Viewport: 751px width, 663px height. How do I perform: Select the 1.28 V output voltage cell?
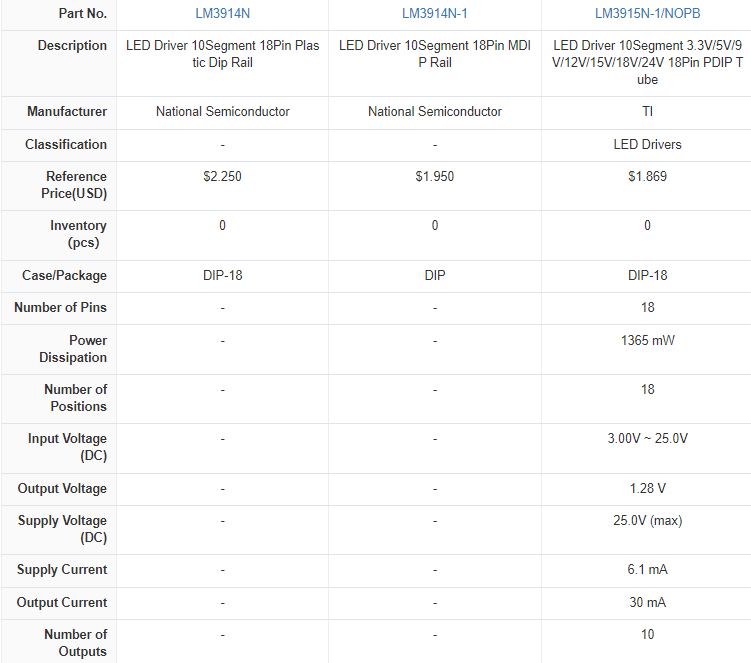647,489
